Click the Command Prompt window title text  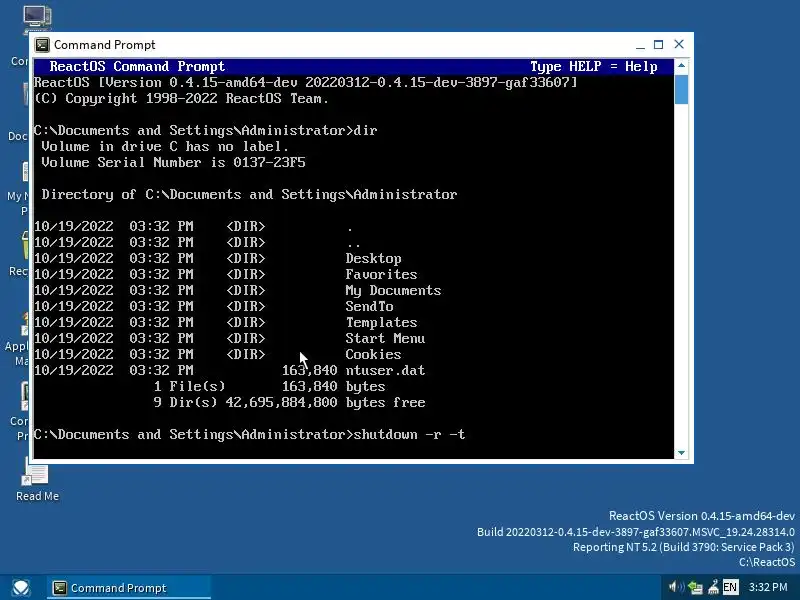pyautogui.click(x=105, y=45)
